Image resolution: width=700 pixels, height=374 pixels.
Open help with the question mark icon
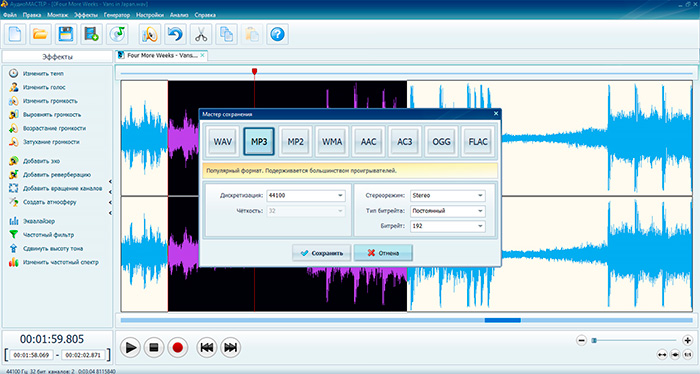tap(277, 34)
